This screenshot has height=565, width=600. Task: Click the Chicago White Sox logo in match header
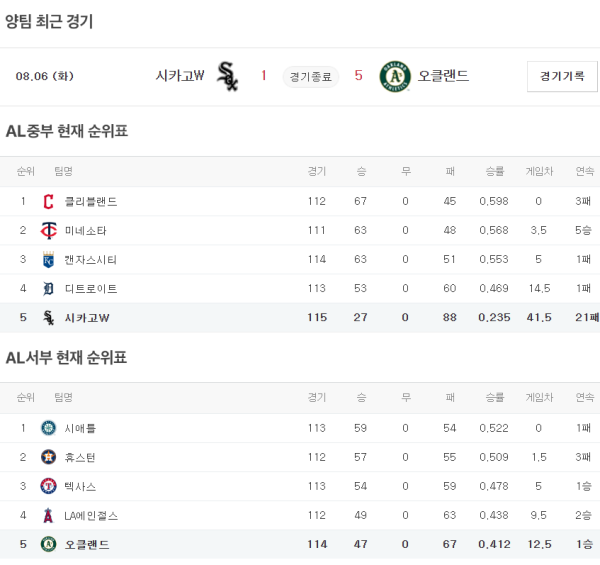coord(227,76)
